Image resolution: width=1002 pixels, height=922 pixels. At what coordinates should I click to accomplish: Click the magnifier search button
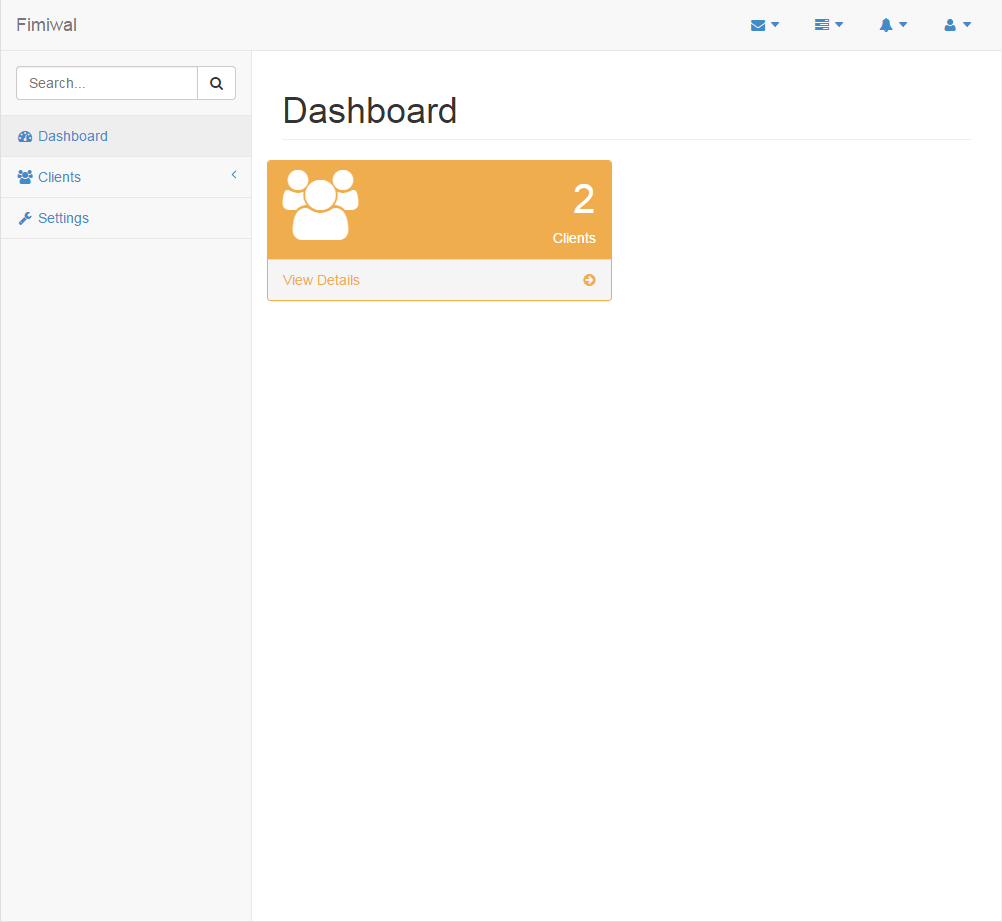(217, 83)
